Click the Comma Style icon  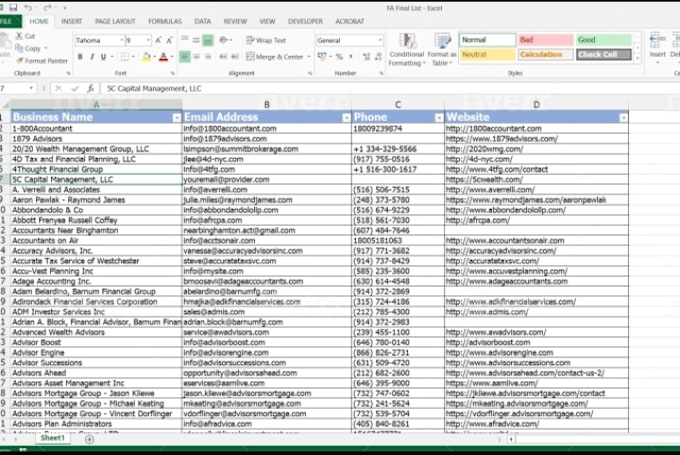(x=351, y=57)
